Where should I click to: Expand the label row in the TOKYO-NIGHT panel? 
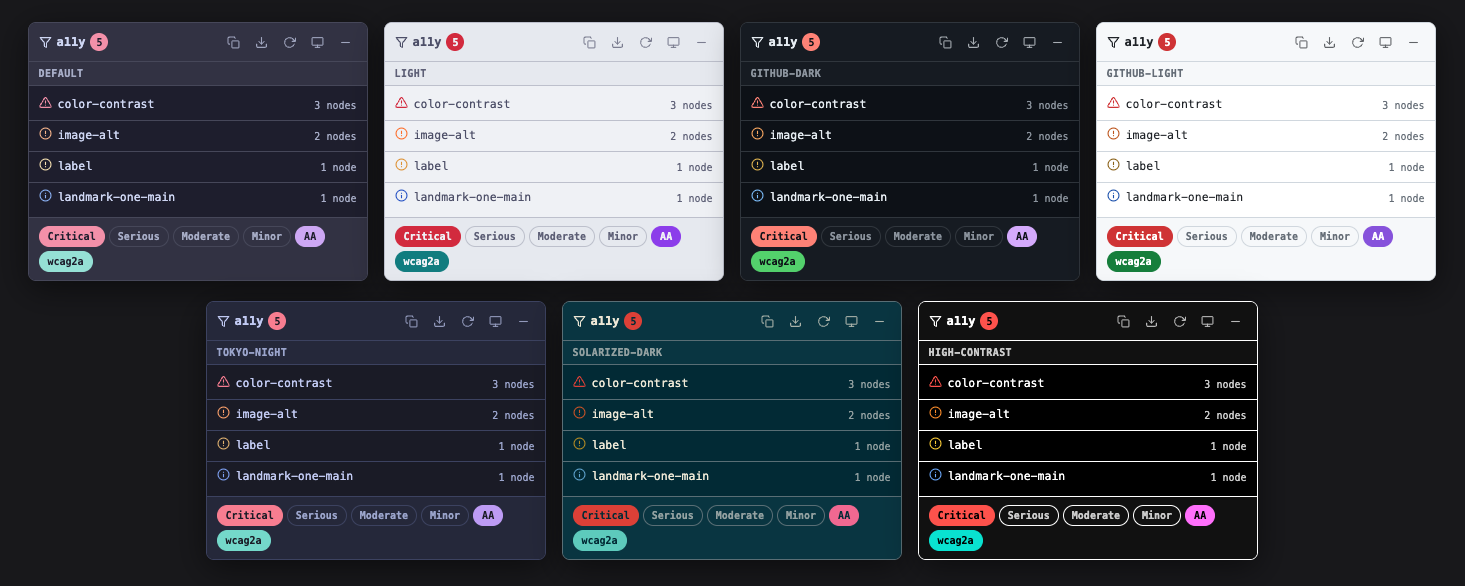(x=376, y=445)
